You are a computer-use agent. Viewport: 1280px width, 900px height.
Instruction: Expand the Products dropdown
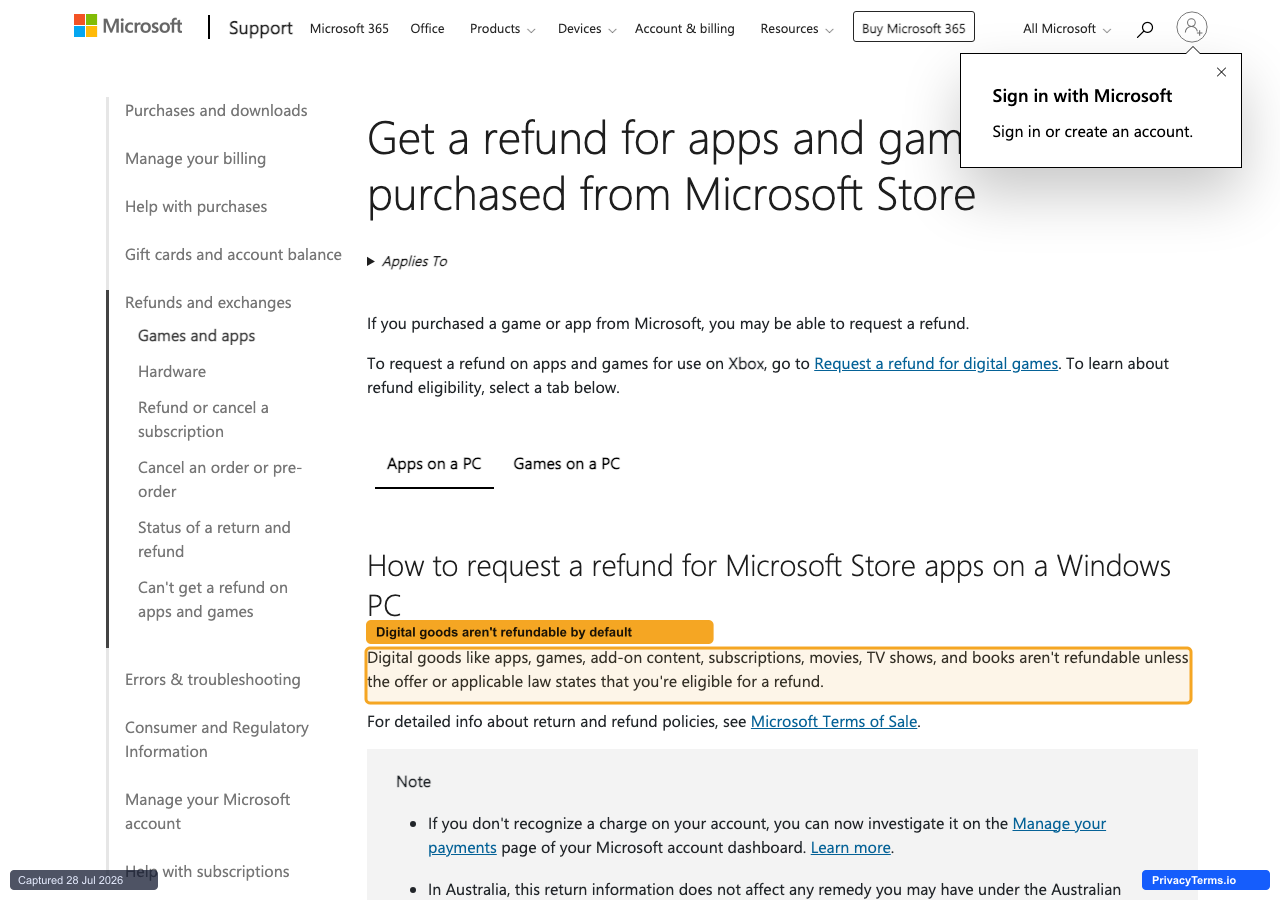point(502,29)
